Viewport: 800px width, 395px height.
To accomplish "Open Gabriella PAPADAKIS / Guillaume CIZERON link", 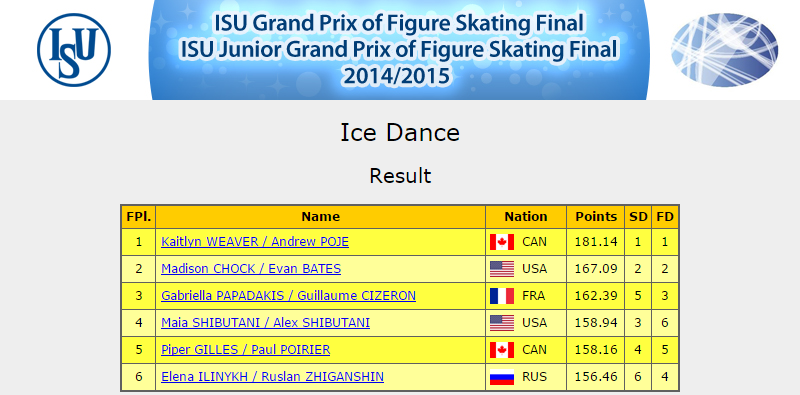I will (x=288, y=295).
